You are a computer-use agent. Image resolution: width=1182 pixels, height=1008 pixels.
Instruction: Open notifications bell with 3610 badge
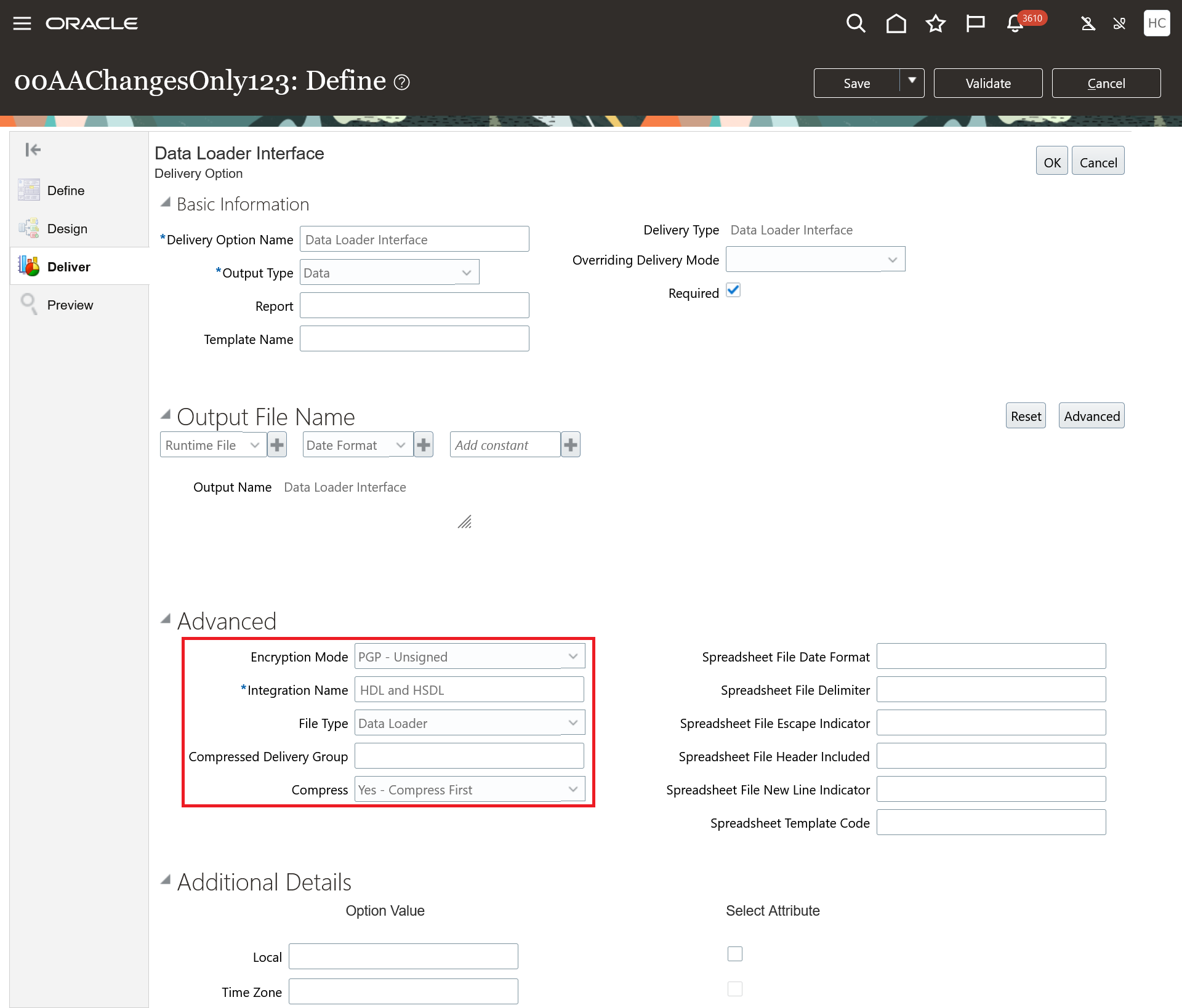1016,23
